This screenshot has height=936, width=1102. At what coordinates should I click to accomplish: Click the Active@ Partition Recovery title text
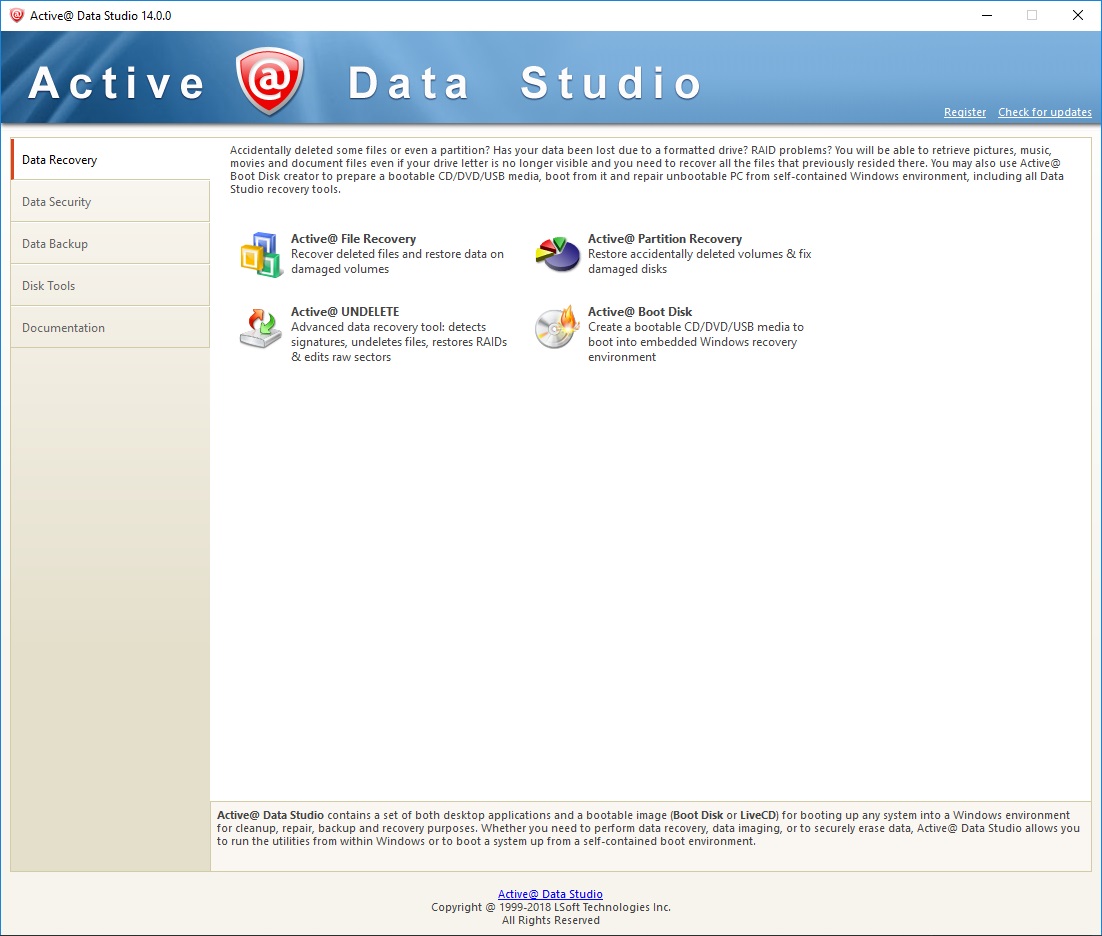click(x=664, y=239)
